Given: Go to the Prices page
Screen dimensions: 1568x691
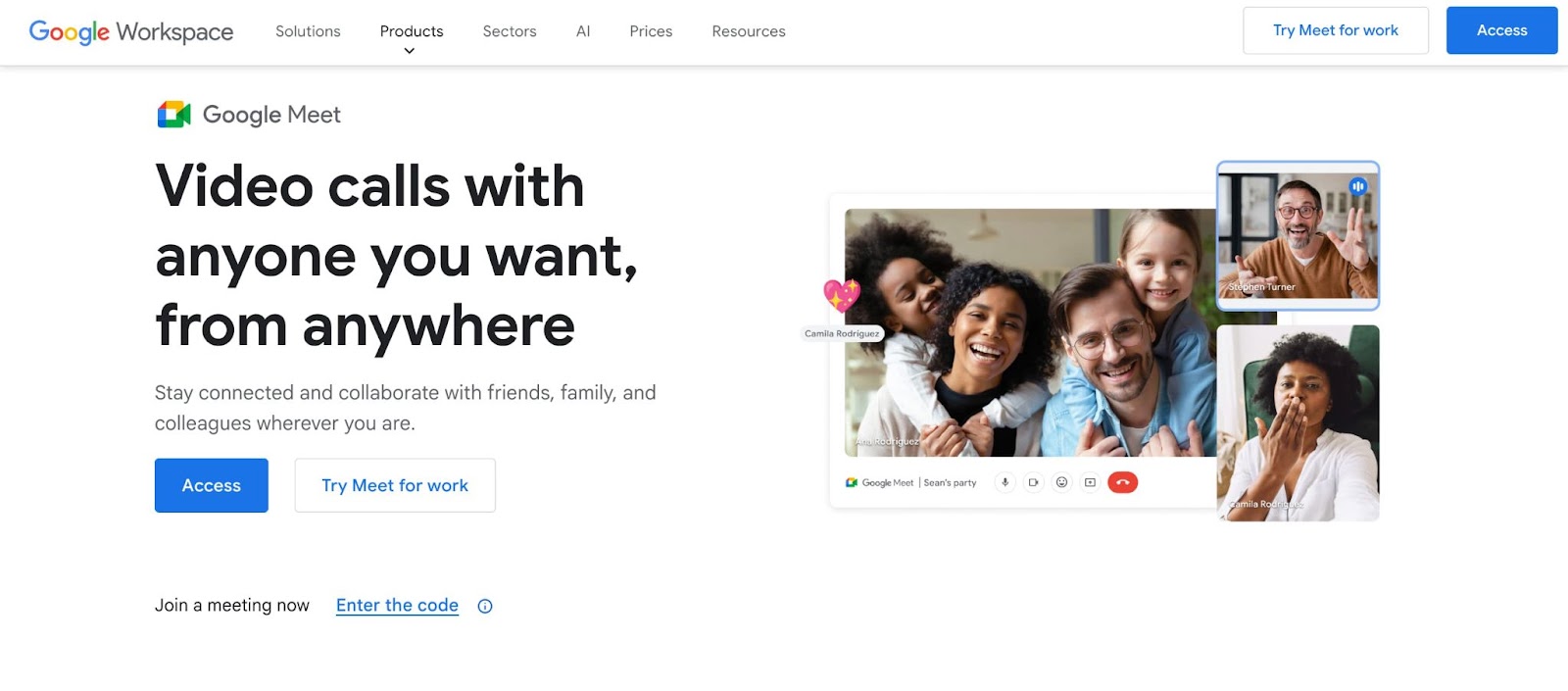Looking at the screenshot, I should coord(651,31).
